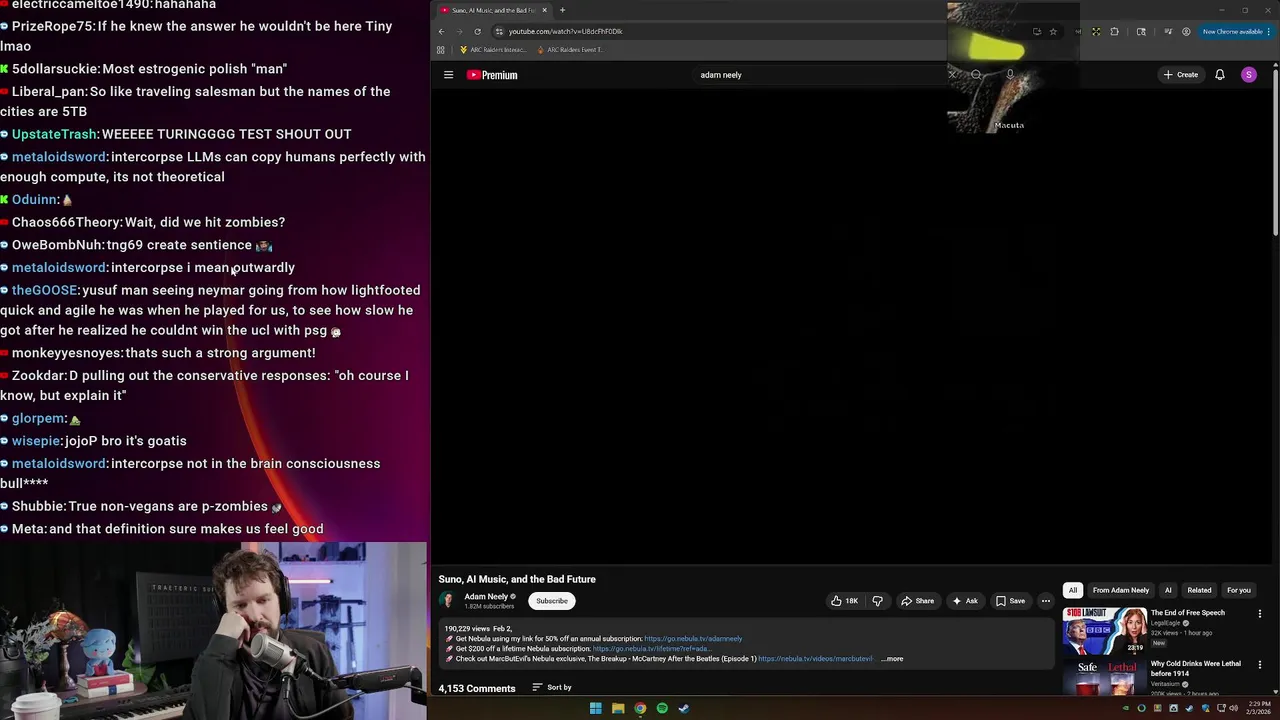Open Why Cold Drinks Were Lethal video title
Screen dimensions: 1280x720
tap(1195, 668)
